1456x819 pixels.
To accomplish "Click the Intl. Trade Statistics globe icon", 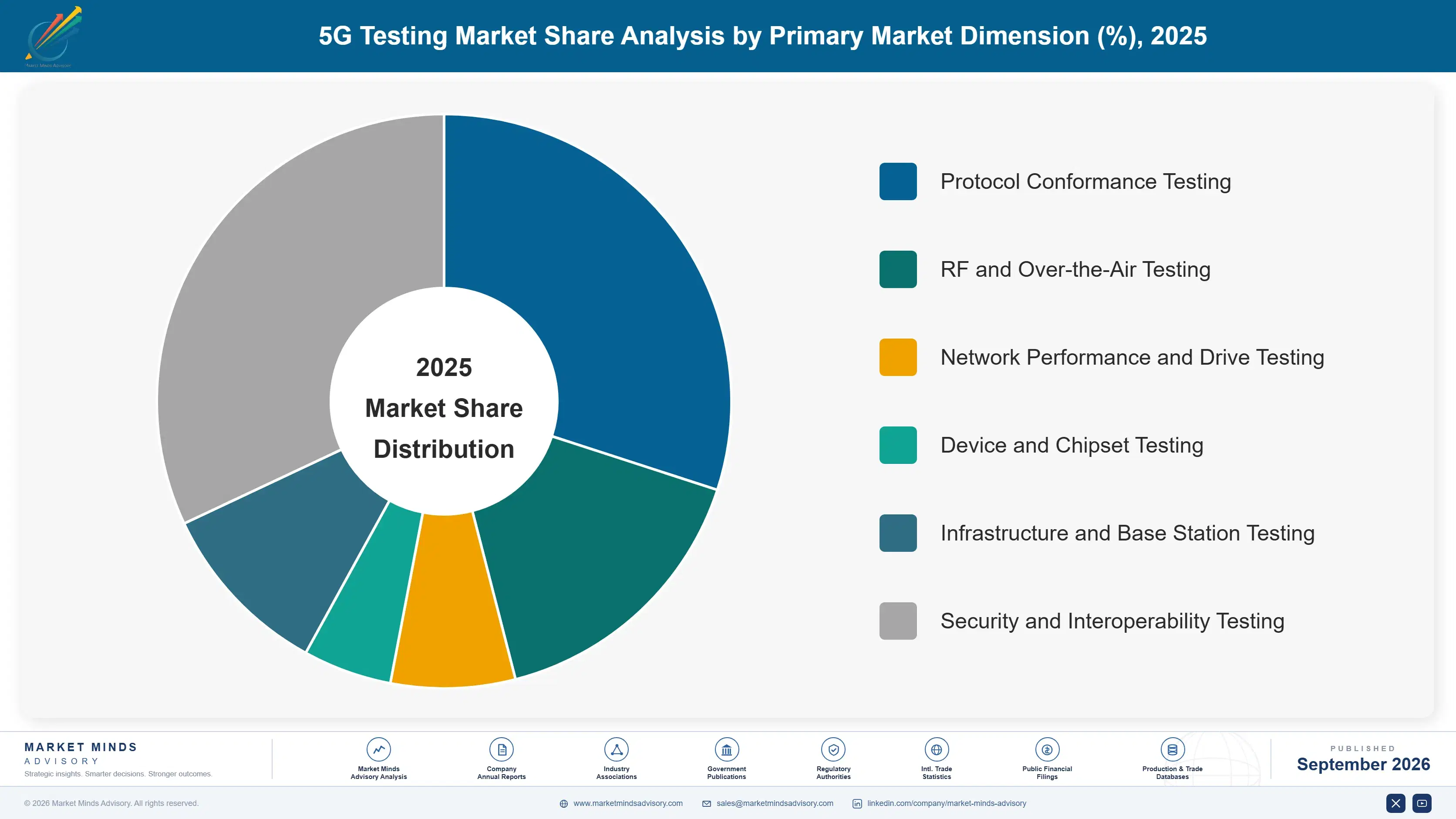I will coord(937,749).
